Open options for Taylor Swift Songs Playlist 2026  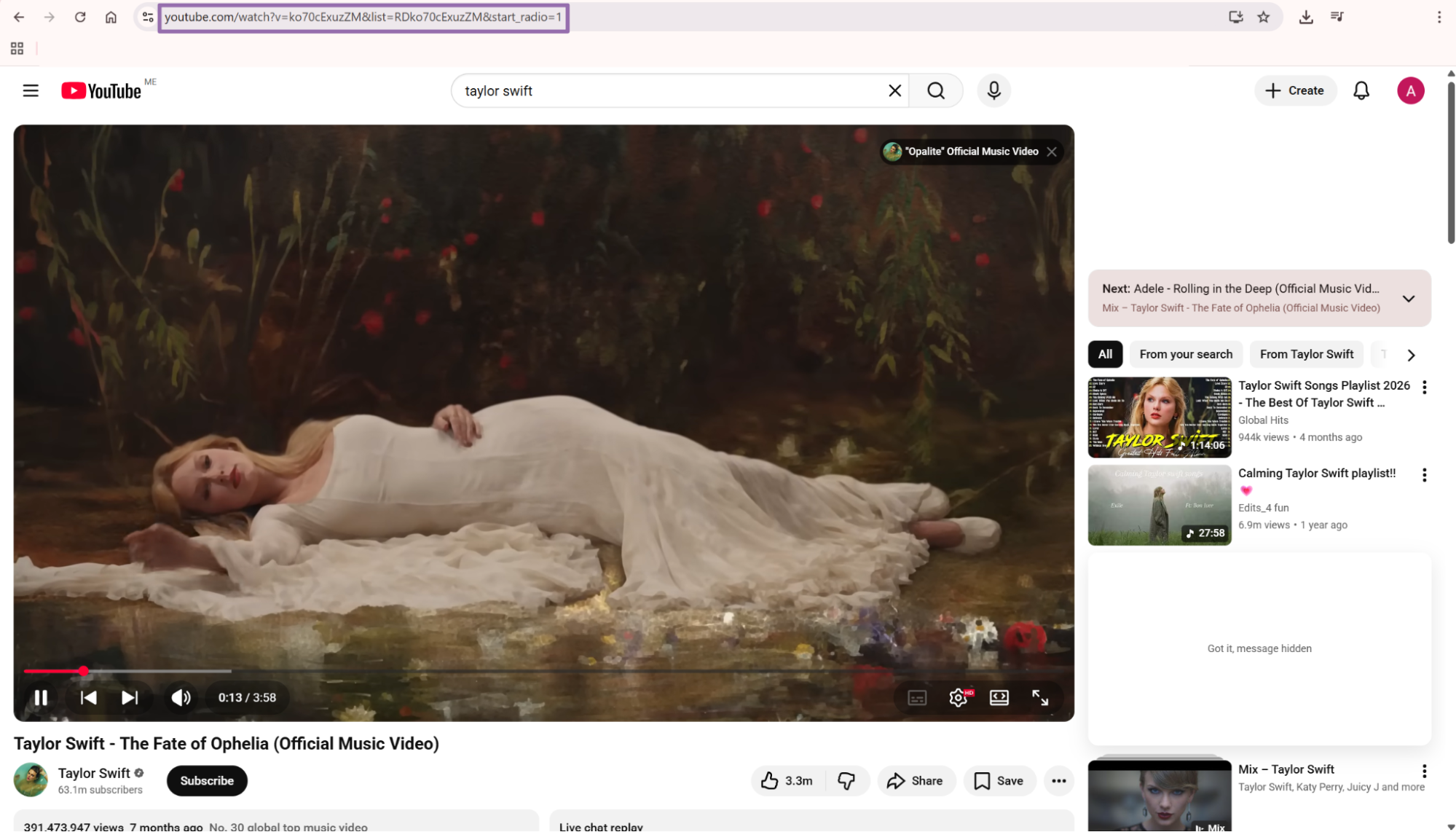(x=1424, y=388)
